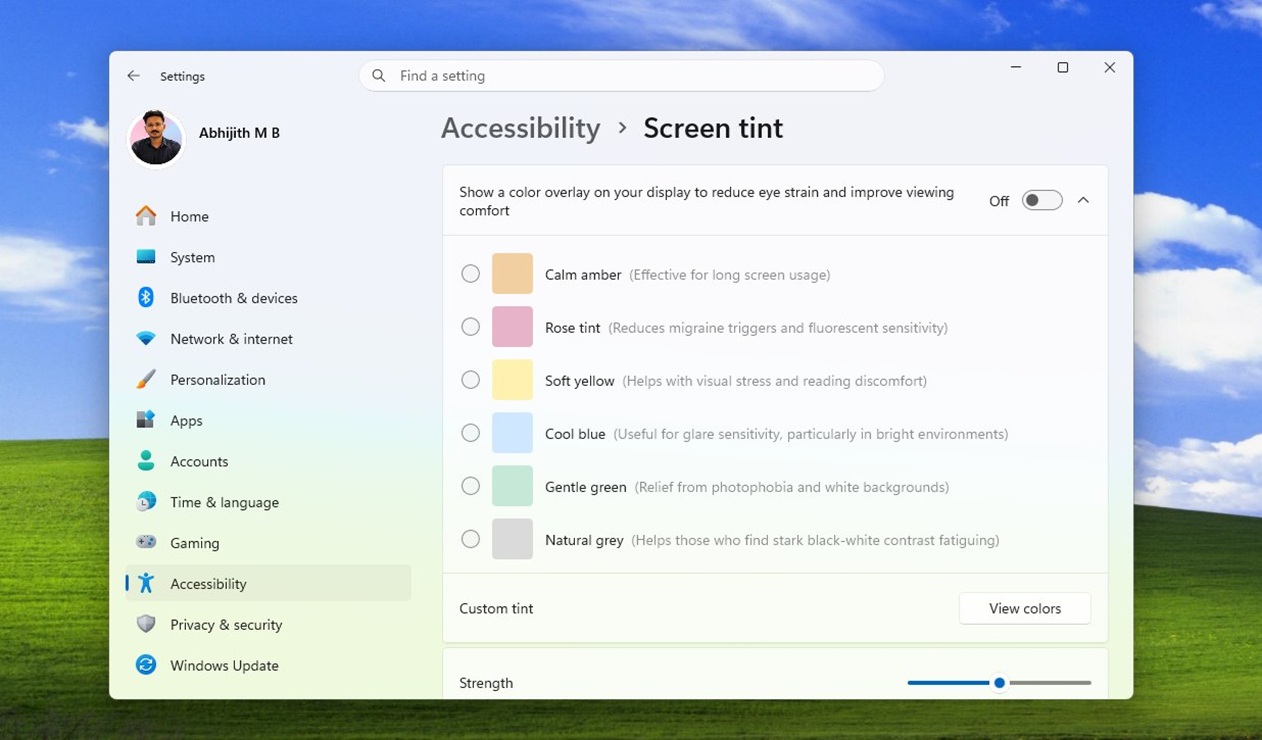Select the Cool blue radio button

[470, 433]
